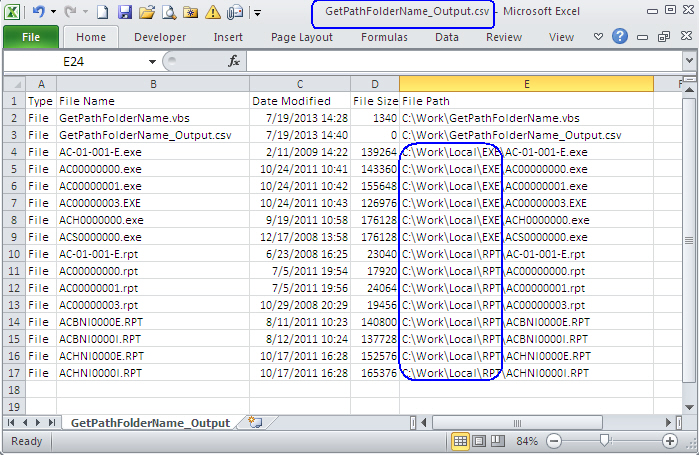Click the vertical scrollbar down arrow
Image resolution: width=699 pixels, height=455 pixels.
point(689,407)
